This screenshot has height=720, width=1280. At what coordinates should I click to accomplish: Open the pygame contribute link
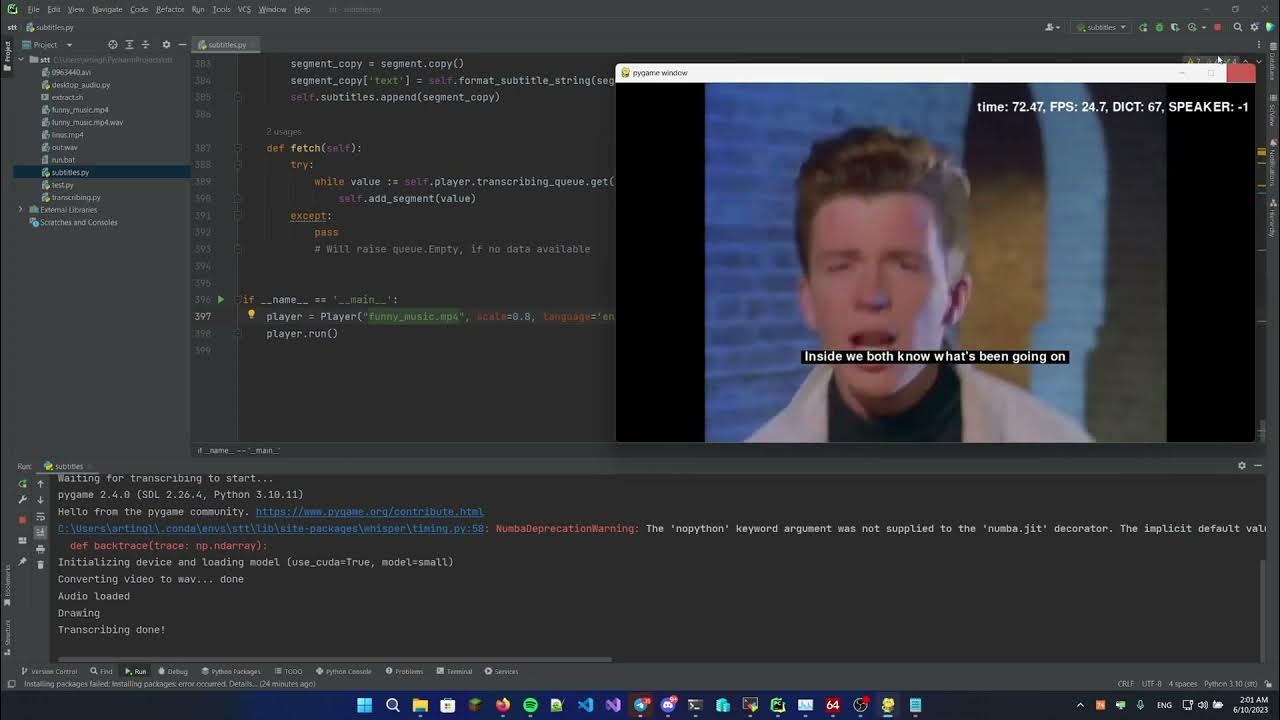(x=369, y=512)
